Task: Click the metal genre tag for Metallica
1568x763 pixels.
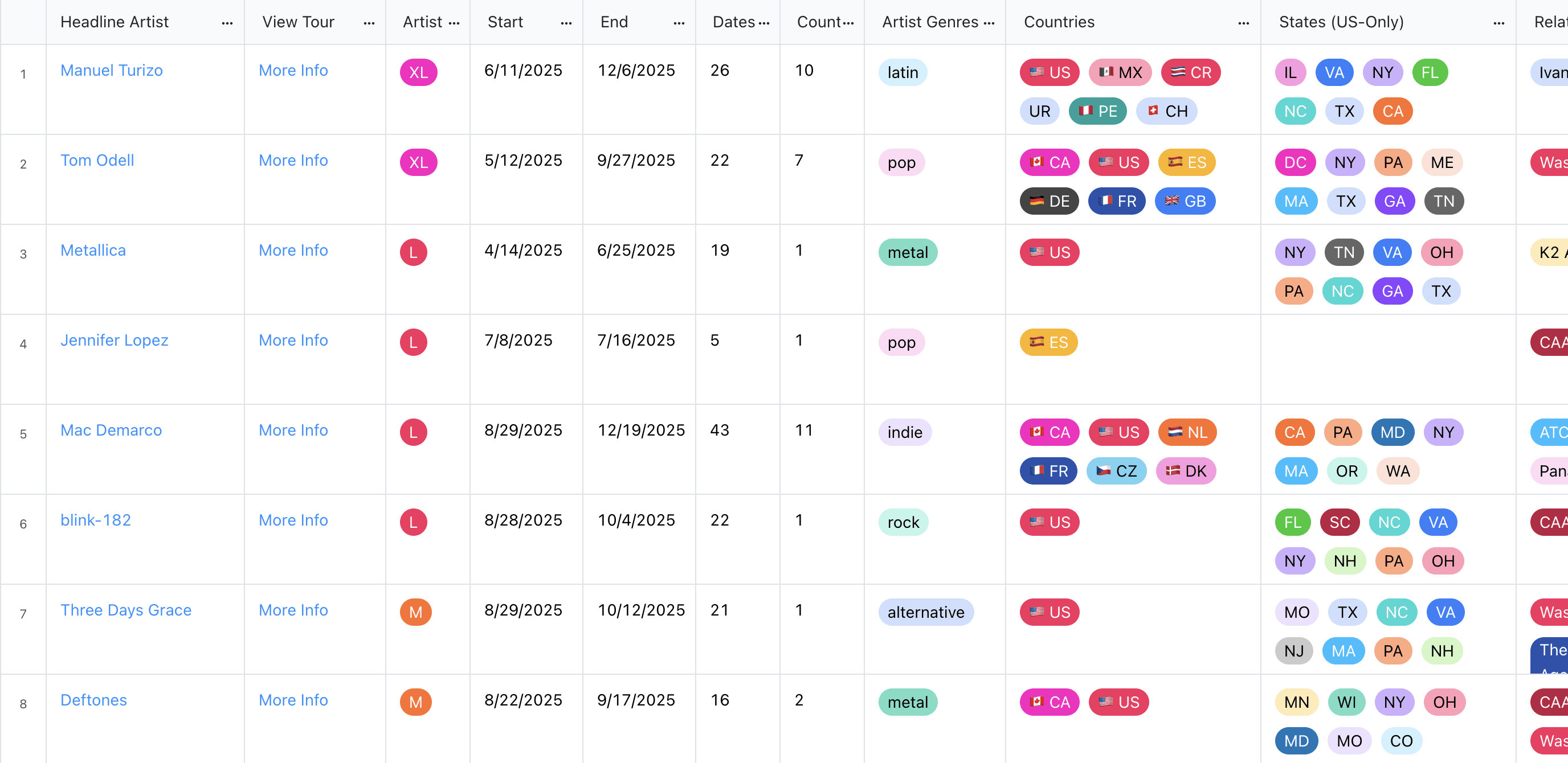Action: point(908,252)
